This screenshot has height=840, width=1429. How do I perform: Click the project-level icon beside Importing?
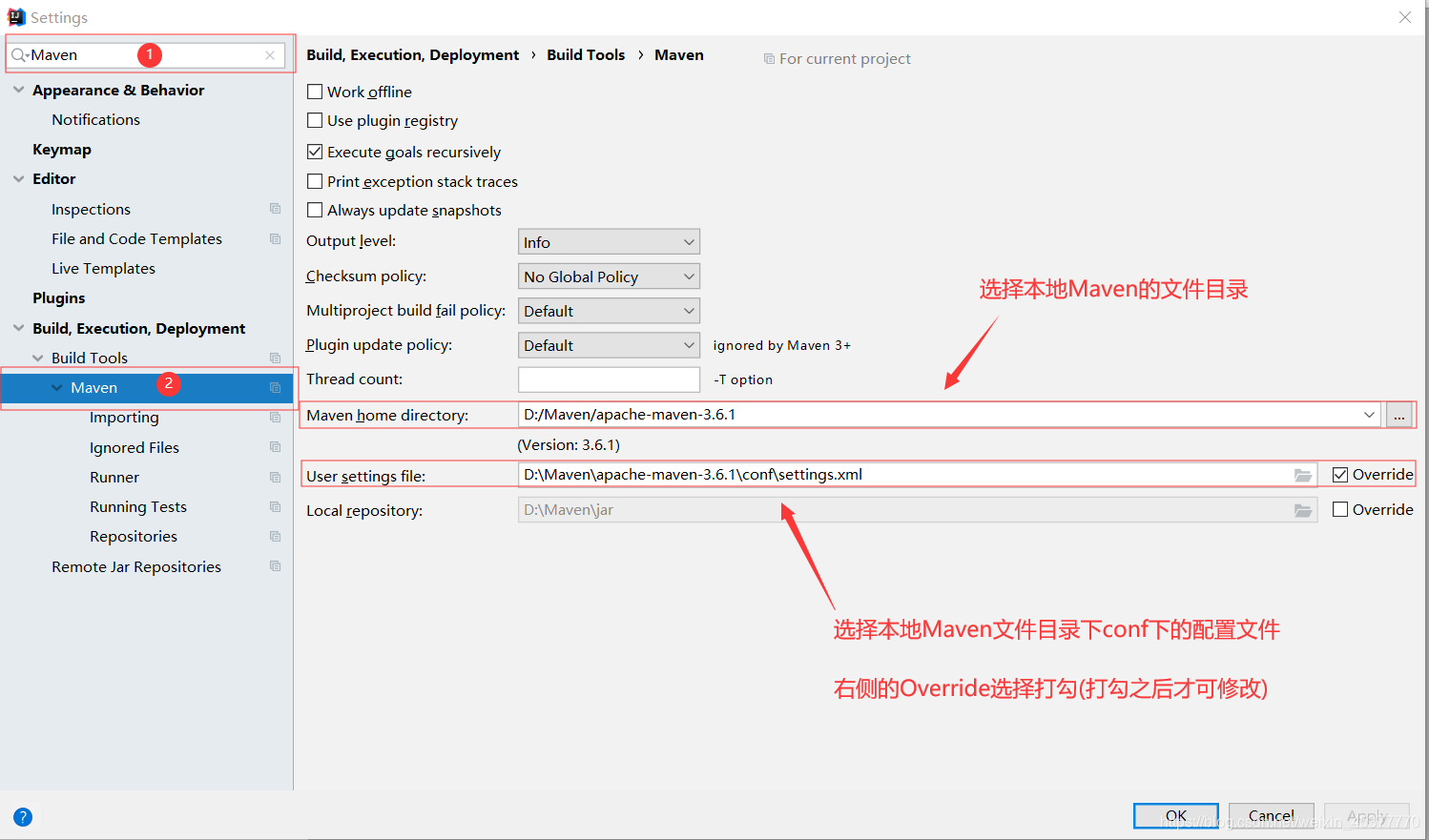point(275,417)
